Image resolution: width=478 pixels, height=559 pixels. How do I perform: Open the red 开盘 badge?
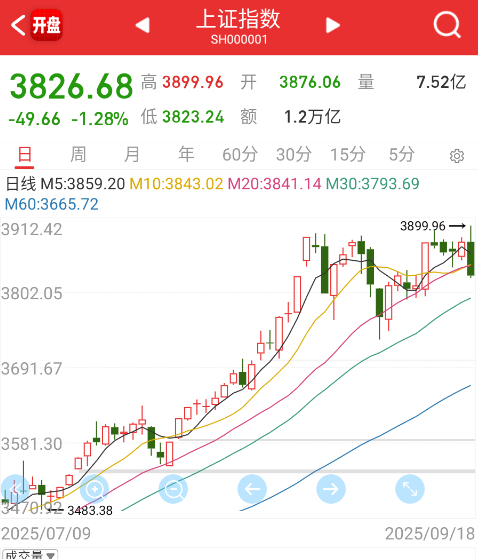coord(47,25)
